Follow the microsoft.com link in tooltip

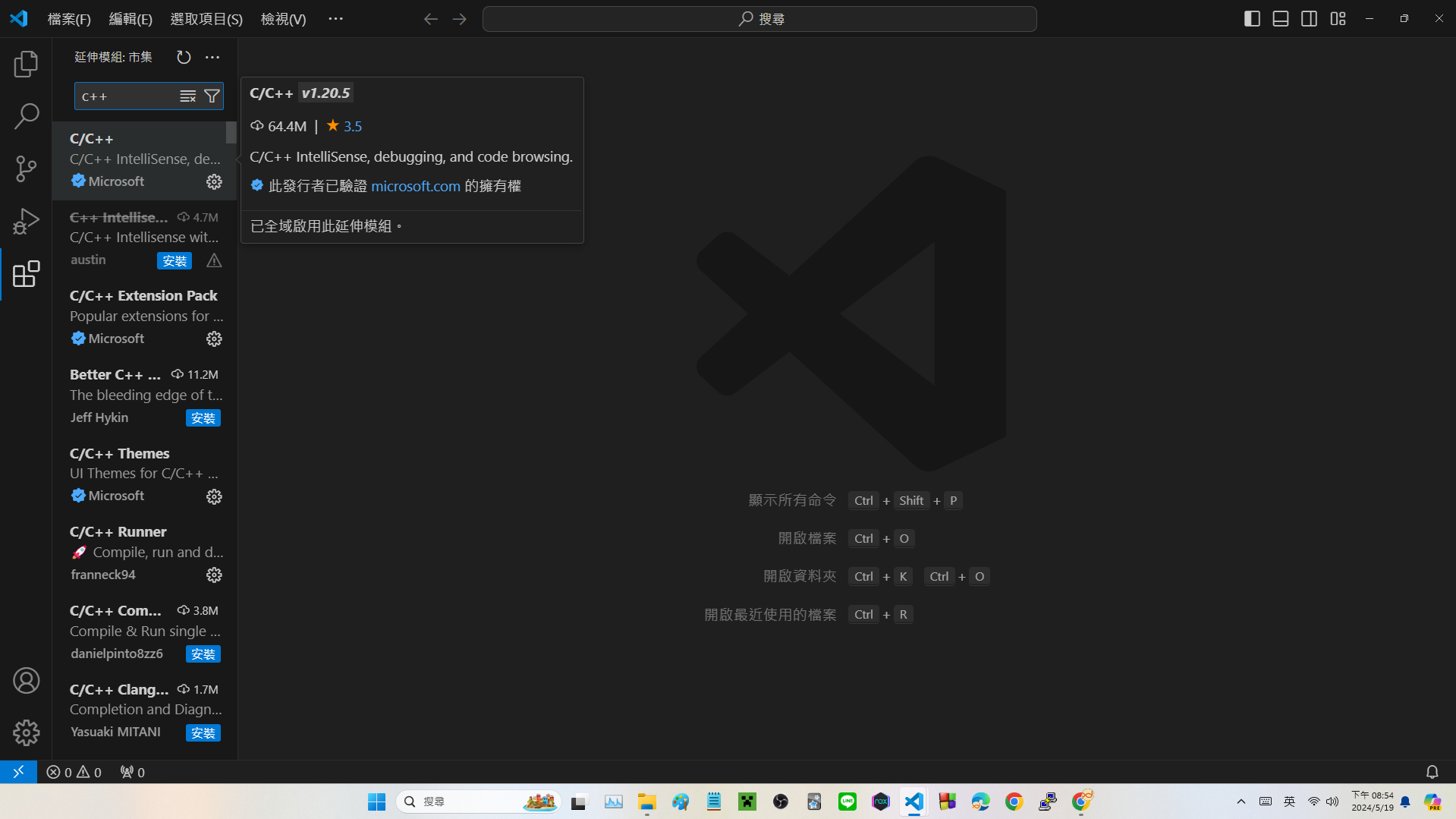[415, 186]
